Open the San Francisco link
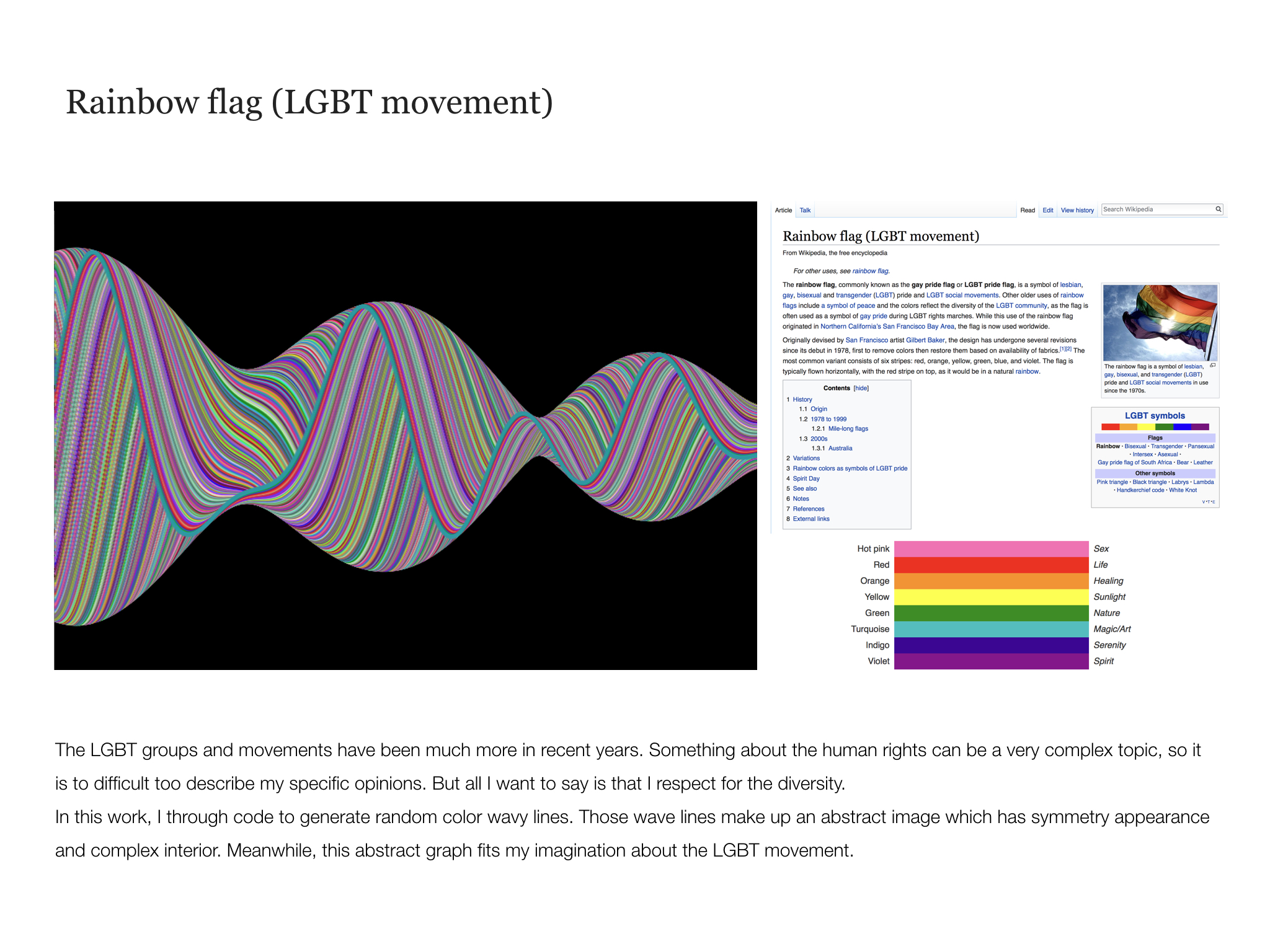The image size is (1270, 952). (866, 340)
